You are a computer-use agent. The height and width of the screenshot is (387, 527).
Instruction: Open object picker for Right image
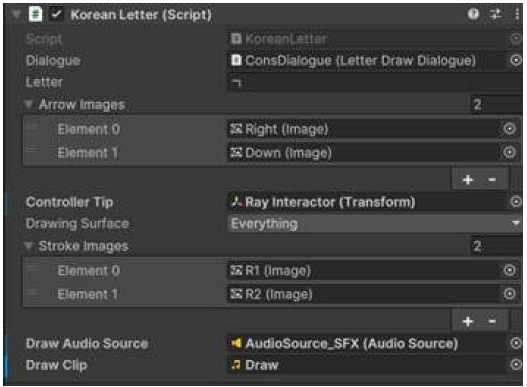[510, 129]
